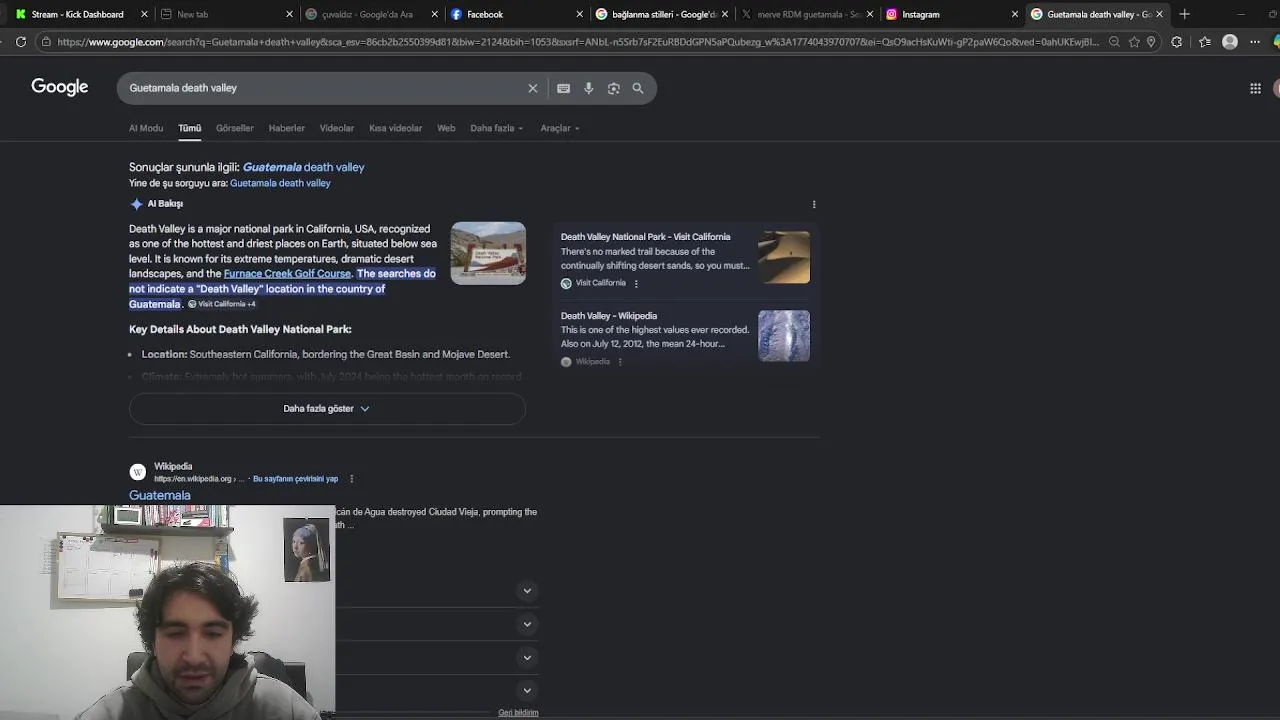1280x720 pixels.
Task: Switch to the Instagram browser tab
Action: [950, 14]
